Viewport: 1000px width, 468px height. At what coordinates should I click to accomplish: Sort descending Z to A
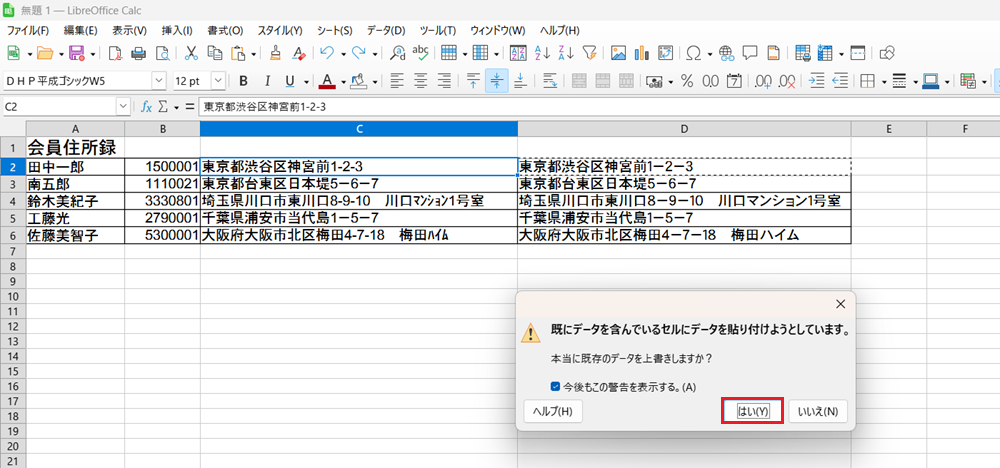tap(566, 53)
